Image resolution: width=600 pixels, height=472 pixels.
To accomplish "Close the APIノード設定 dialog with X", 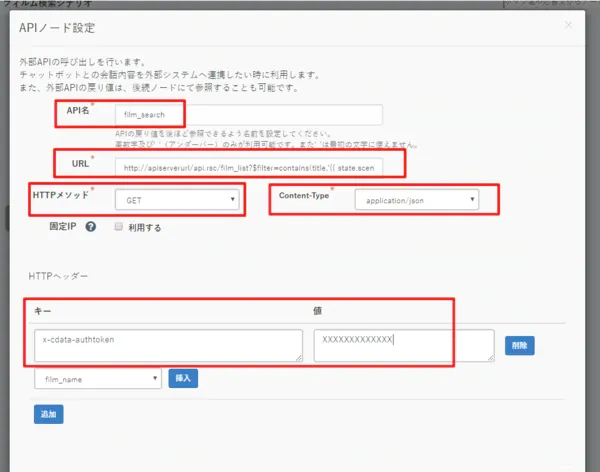I will [569, 25].
